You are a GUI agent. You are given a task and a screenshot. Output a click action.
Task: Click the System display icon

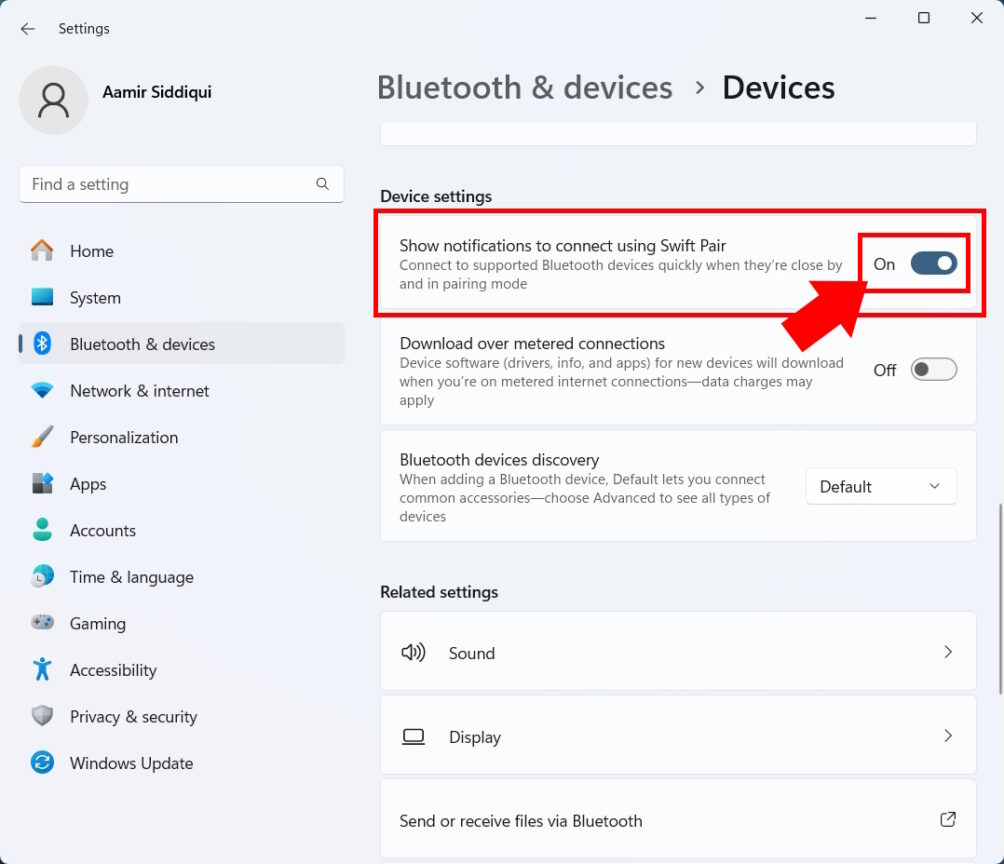coord(43,297)
